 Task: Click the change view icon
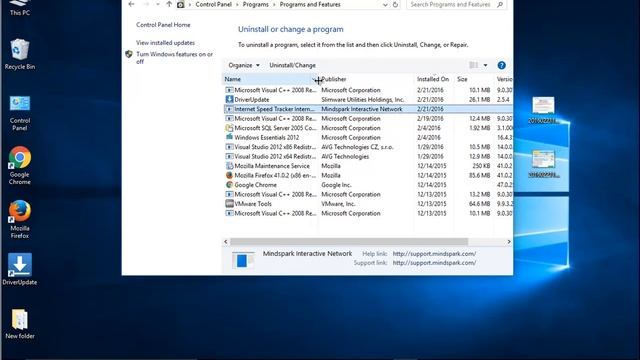(473, 65)
